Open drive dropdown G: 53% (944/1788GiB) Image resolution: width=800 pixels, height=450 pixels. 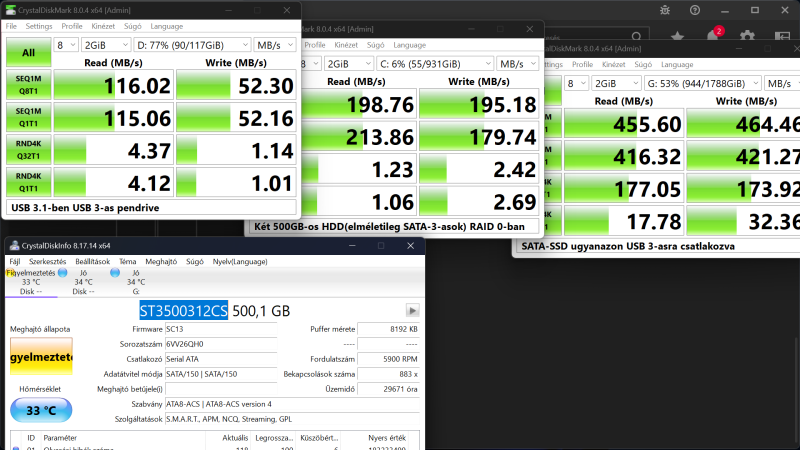click(703, 83)
